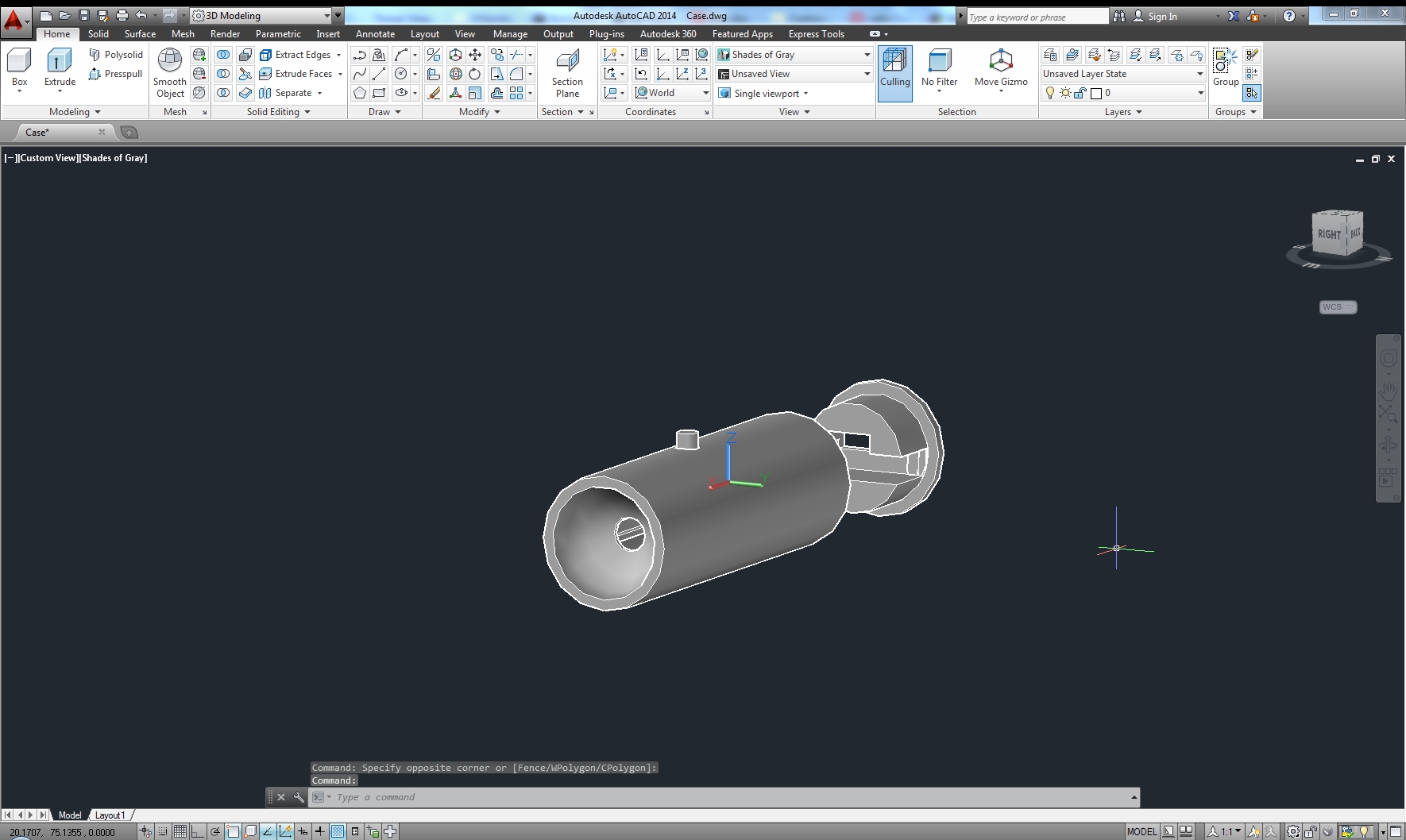Toggle Infer Constraints in status bar

point(145,831)
